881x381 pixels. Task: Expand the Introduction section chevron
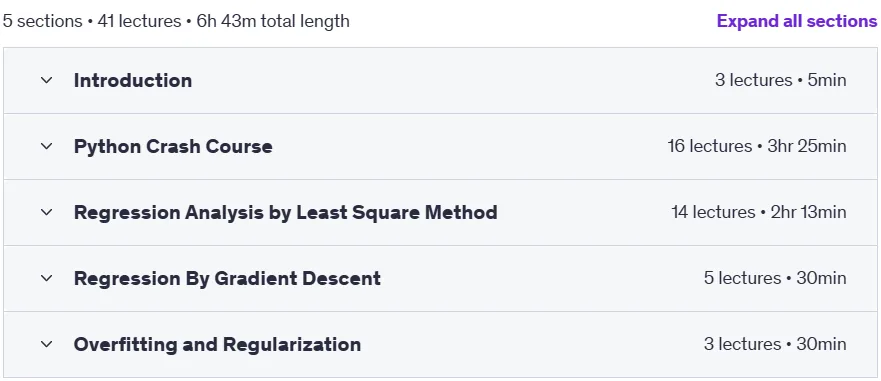coord(47,80)
